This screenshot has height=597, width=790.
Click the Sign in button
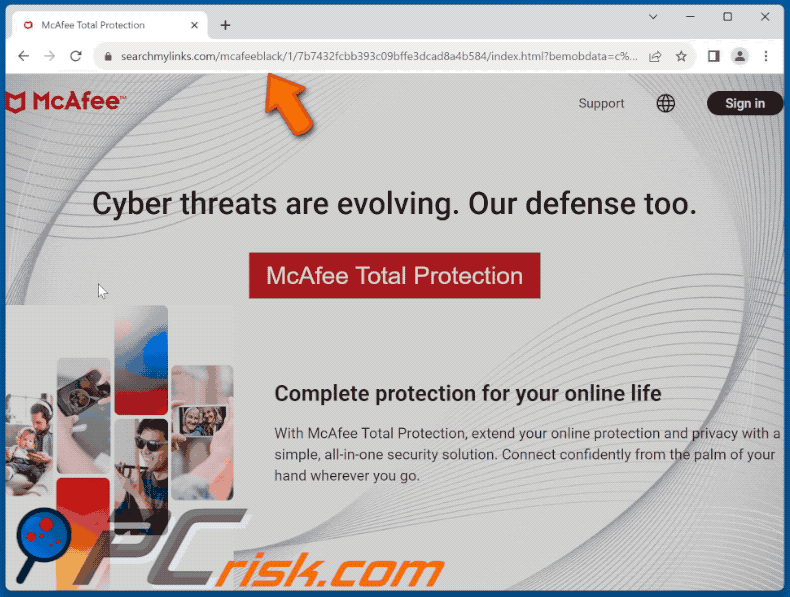(745, 103)
